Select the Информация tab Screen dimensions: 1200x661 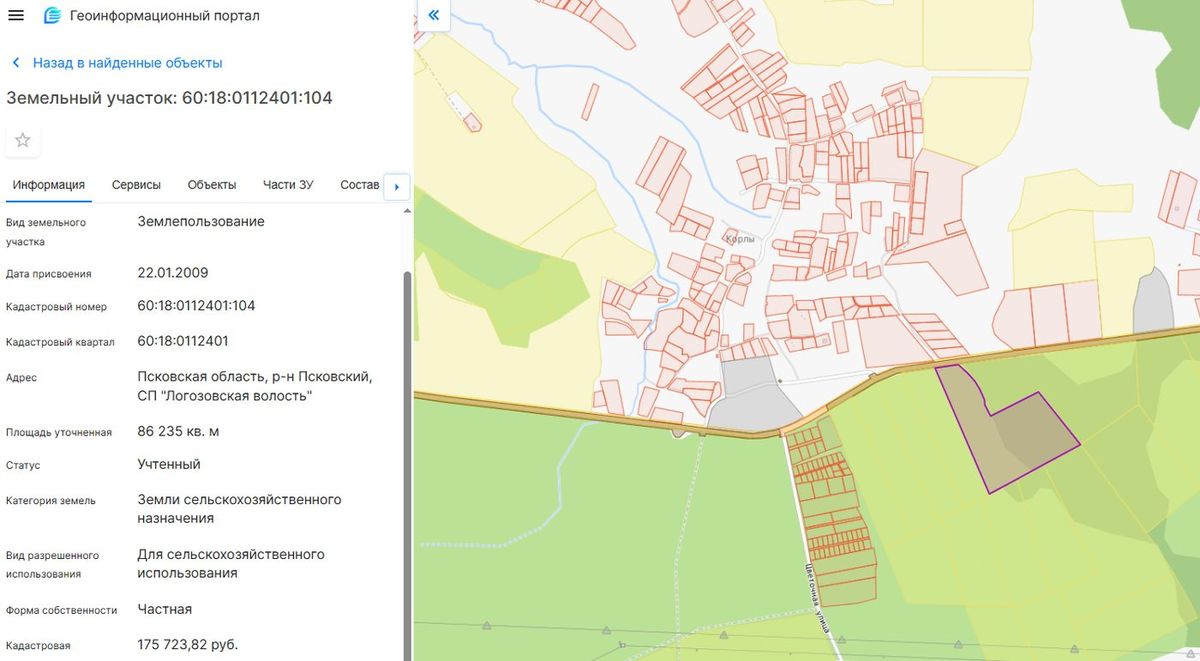pos(48,185)
